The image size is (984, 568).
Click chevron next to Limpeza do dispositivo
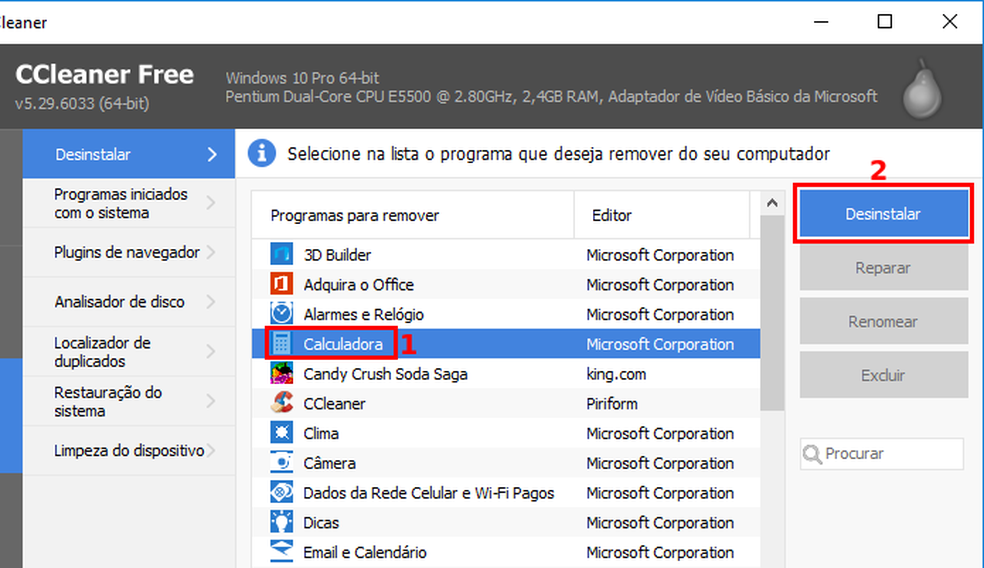point(211,451)
